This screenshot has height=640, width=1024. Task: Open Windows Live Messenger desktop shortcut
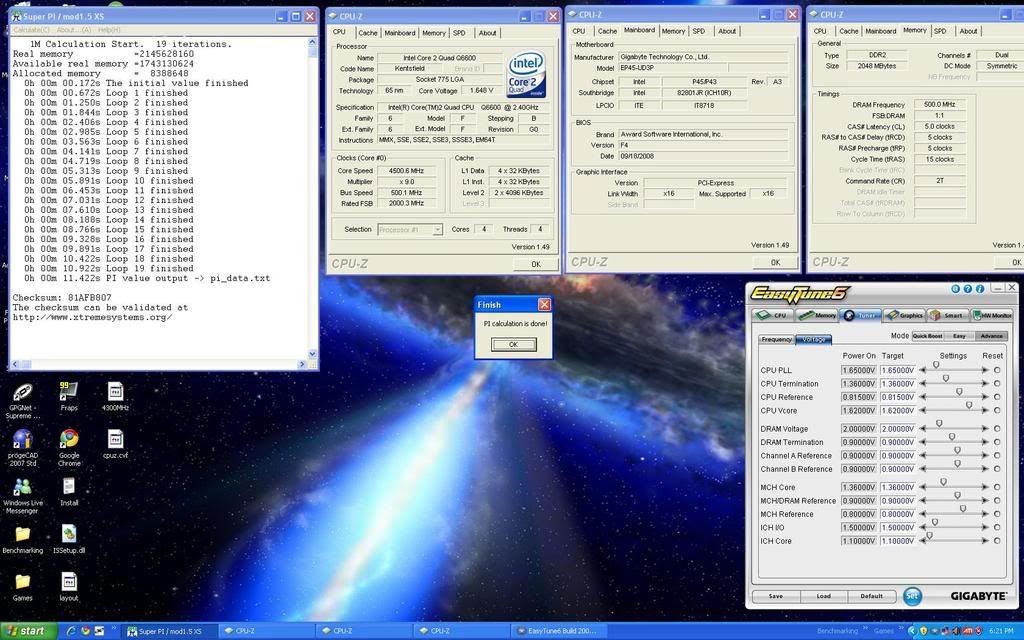coord(23,496)
